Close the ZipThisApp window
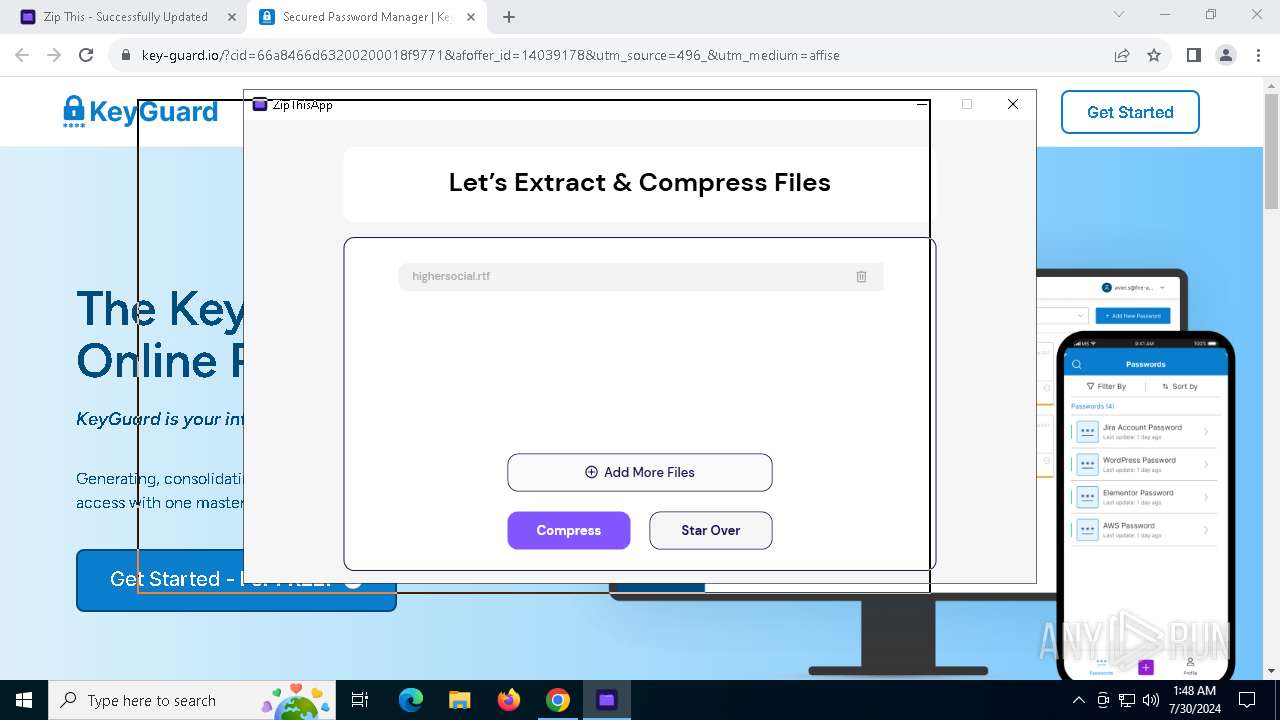This screenshot has height=720, width=1280. [x=1013, y=104]
